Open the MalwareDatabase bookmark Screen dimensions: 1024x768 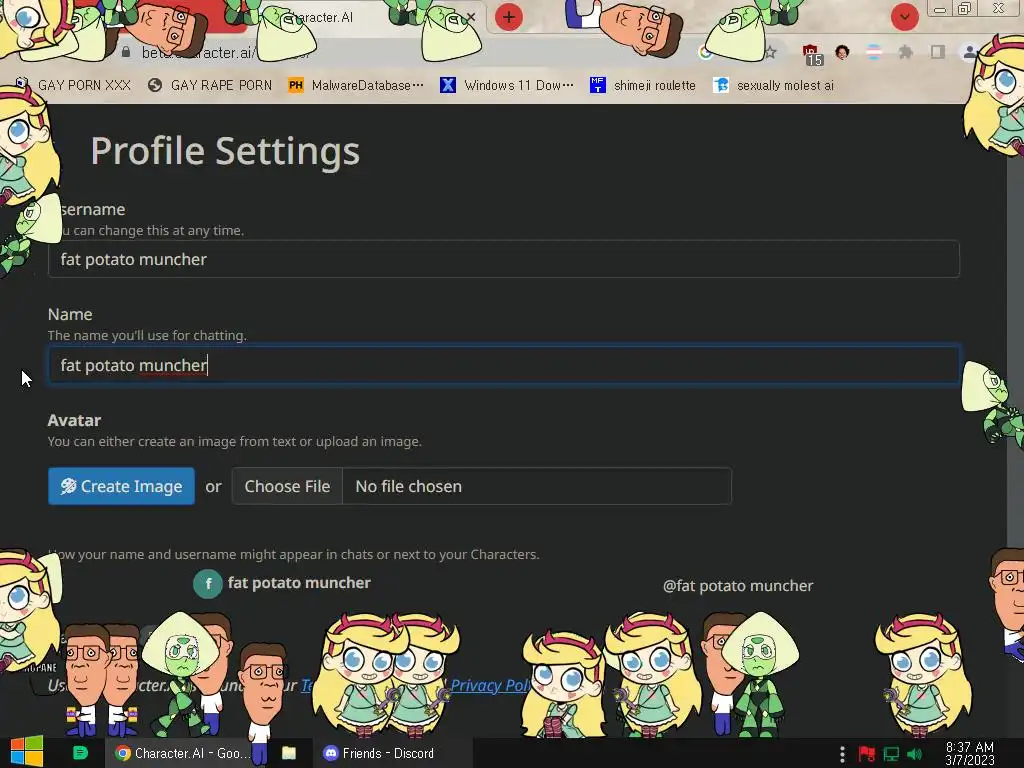356,86
